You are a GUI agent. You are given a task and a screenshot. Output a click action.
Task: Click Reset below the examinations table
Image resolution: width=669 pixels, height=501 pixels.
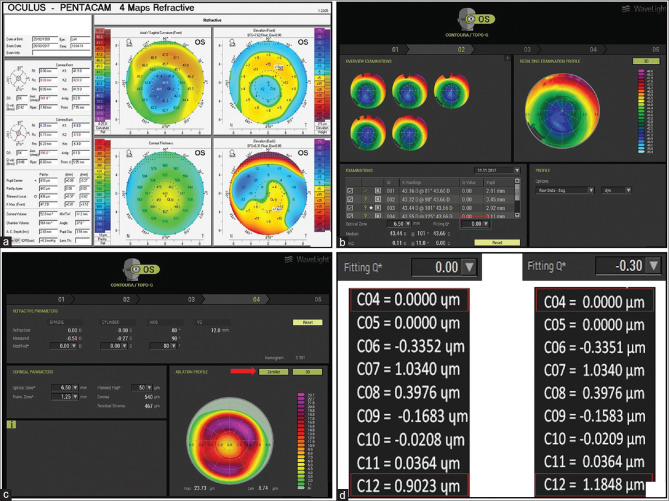pos(497,242)
